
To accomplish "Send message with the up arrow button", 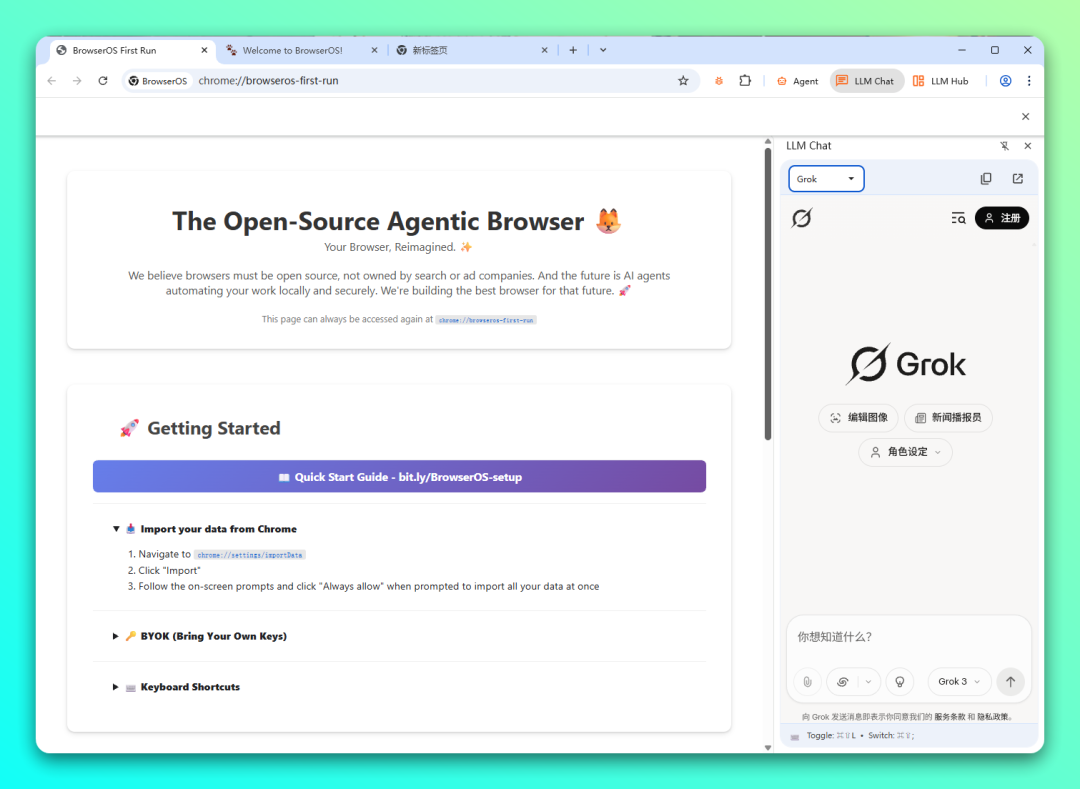I will click(1010, 682).
